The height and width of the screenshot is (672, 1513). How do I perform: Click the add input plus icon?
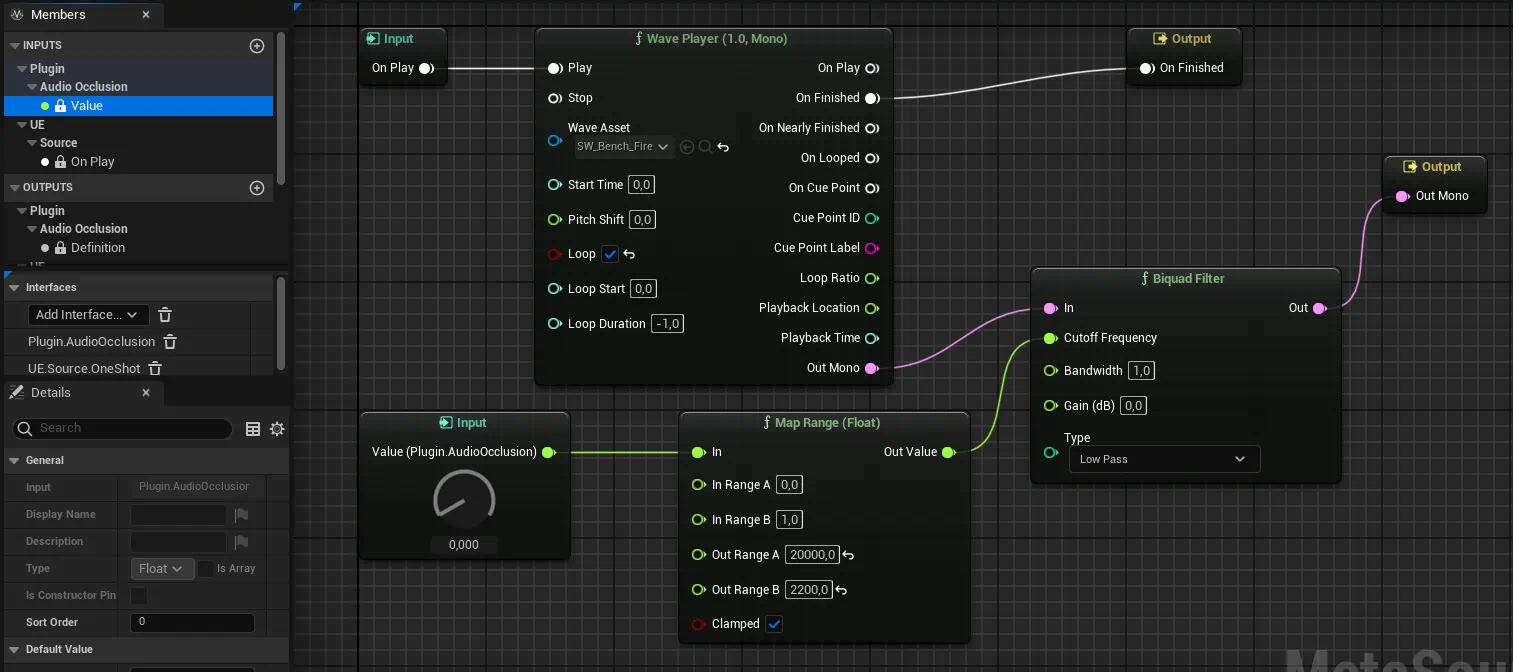pyautogui.click(x=257, y=46)
